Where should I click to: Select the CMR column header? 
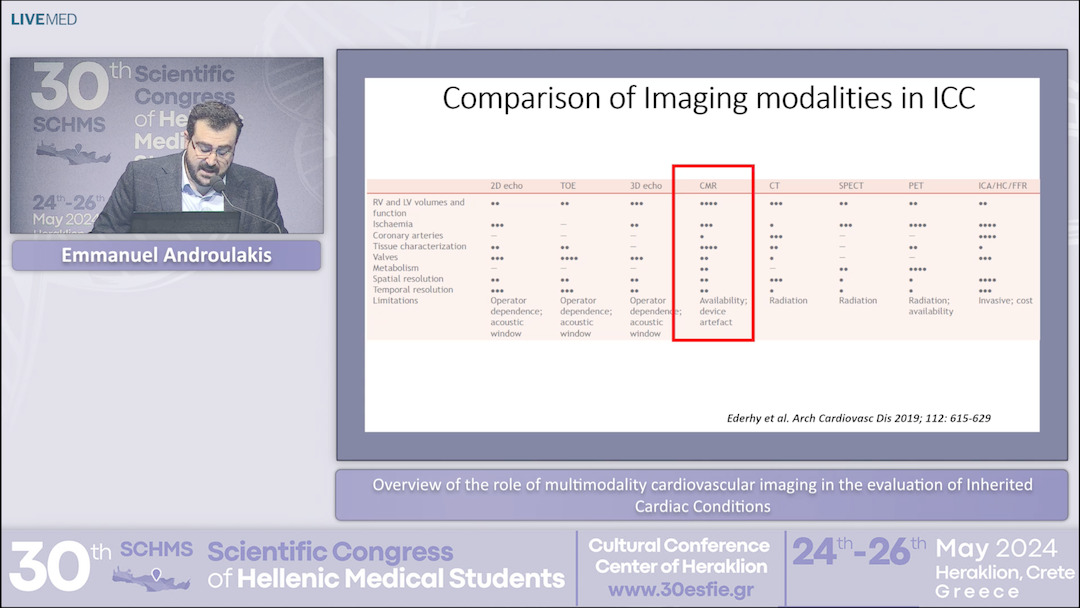pos(707,185)
